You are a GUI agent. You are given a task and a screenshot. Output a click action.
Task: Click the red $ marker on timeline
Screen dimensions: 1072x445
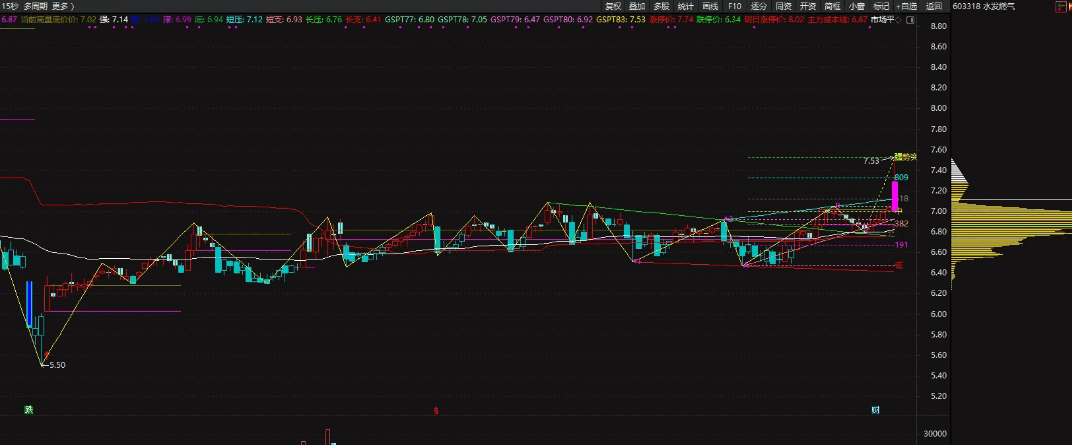pos(436,411)
